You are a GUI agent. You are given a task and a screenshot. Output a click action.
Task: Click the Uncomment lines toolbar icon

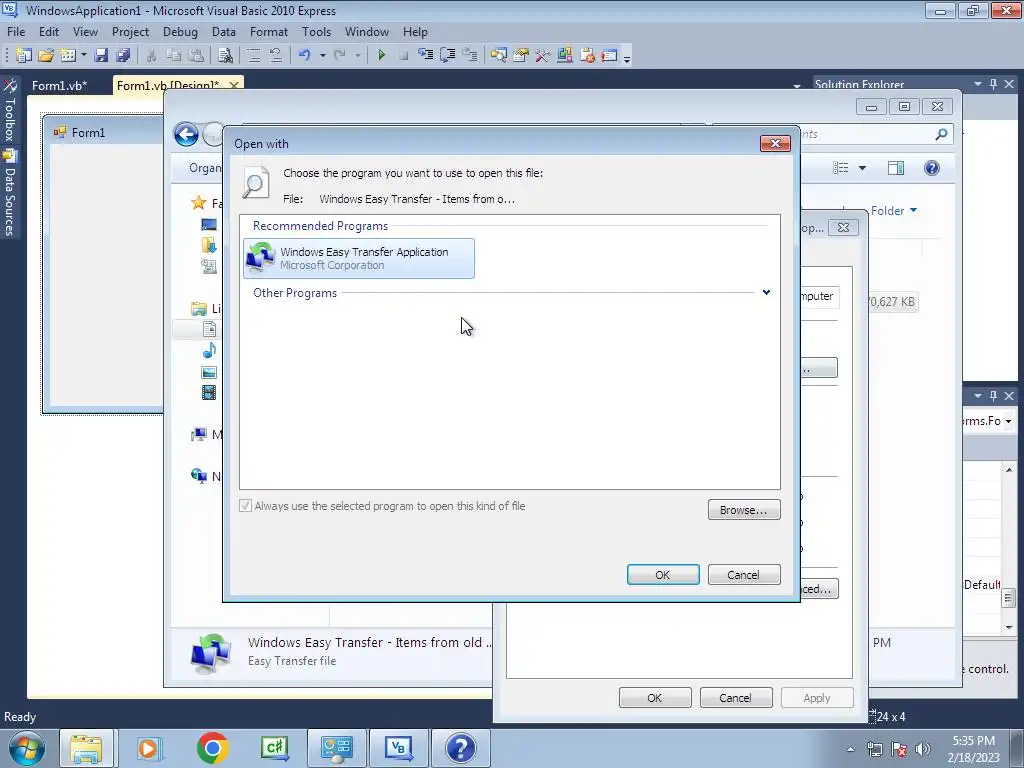click(x=276, y=56)
